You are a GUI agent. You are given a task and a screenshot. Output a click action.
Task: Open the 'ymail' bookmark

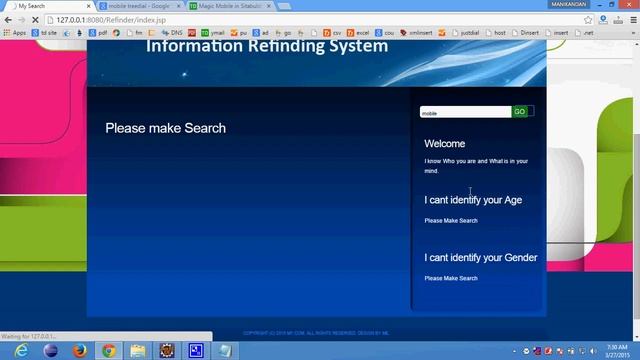click(x=213, y=33)
